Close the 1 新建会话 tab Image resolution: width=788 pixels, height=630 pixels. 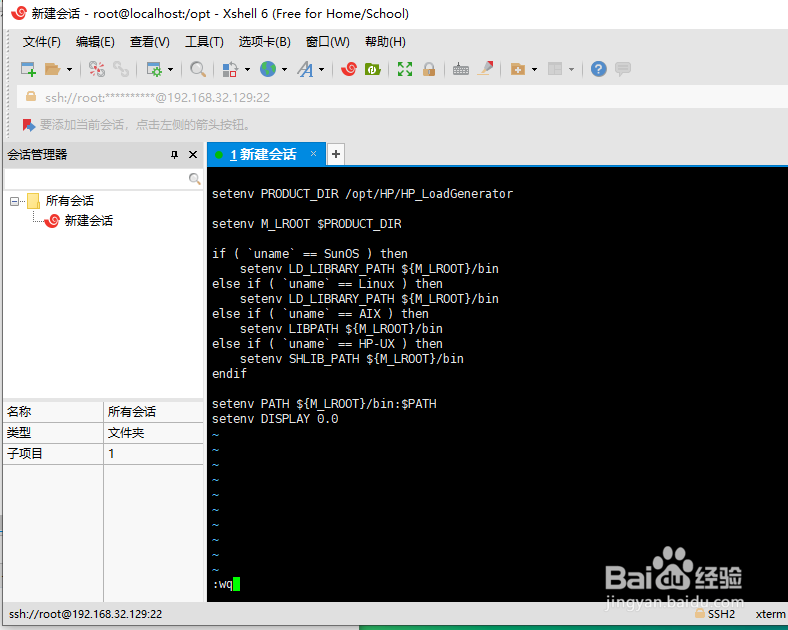click(314, 153)
